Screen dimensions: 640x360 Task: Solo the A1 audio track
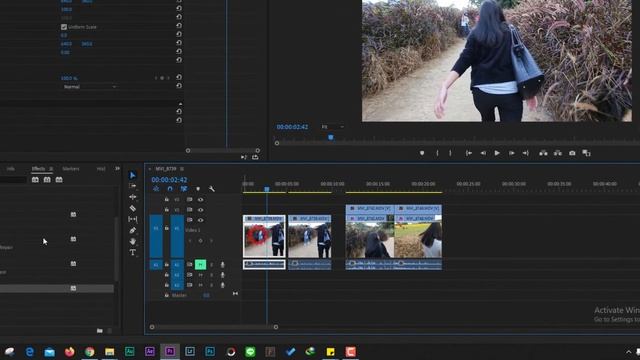(x=211, y=265)
